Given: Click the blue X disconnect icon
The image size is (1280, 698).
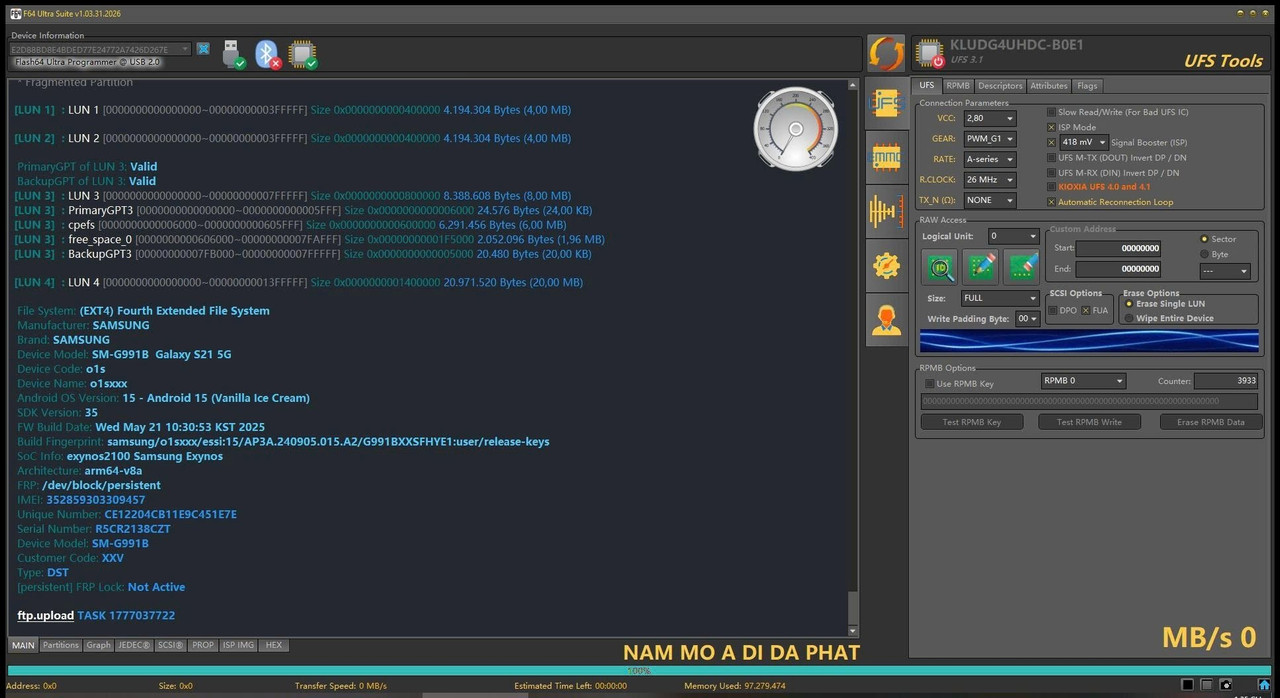Looking at the screenshot, I should coord(203,49).
